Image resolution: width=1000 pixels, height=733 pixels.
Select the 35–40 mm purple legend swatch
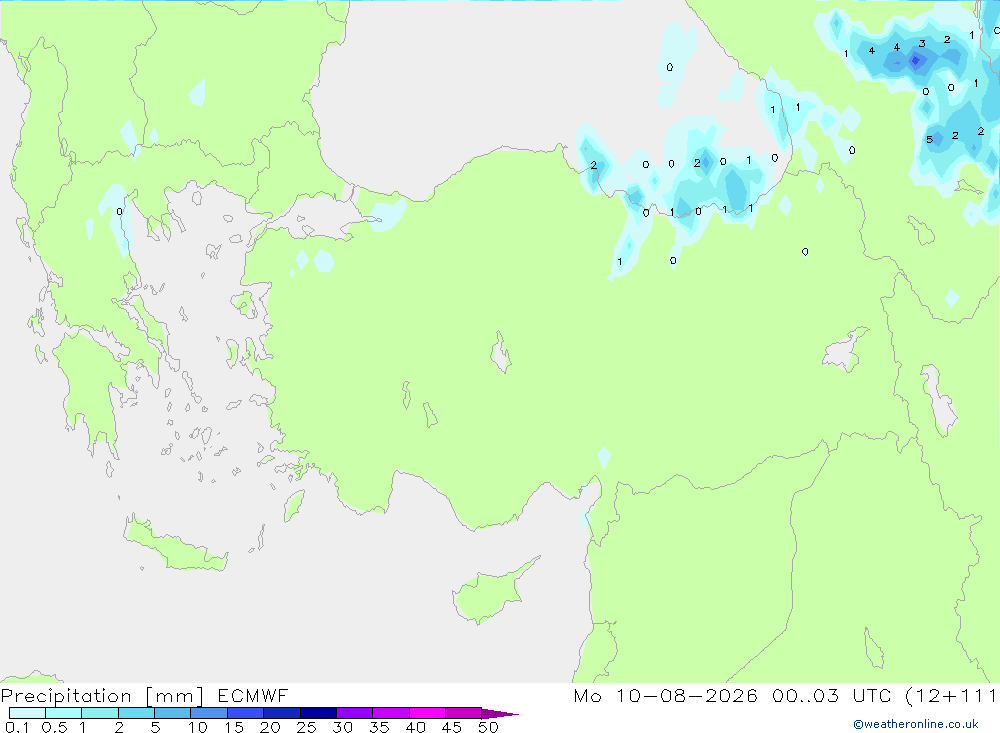[390, 713]
